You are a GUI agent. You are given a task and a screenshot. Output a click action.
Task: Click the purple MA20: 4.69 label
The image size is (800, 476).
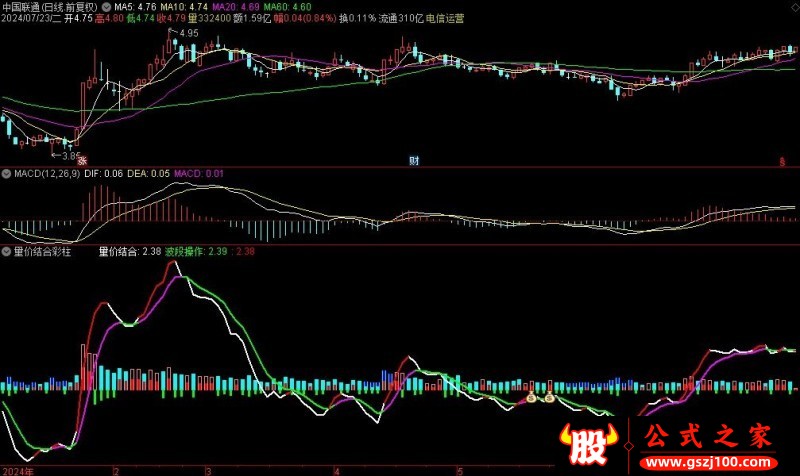pos(236,7)
